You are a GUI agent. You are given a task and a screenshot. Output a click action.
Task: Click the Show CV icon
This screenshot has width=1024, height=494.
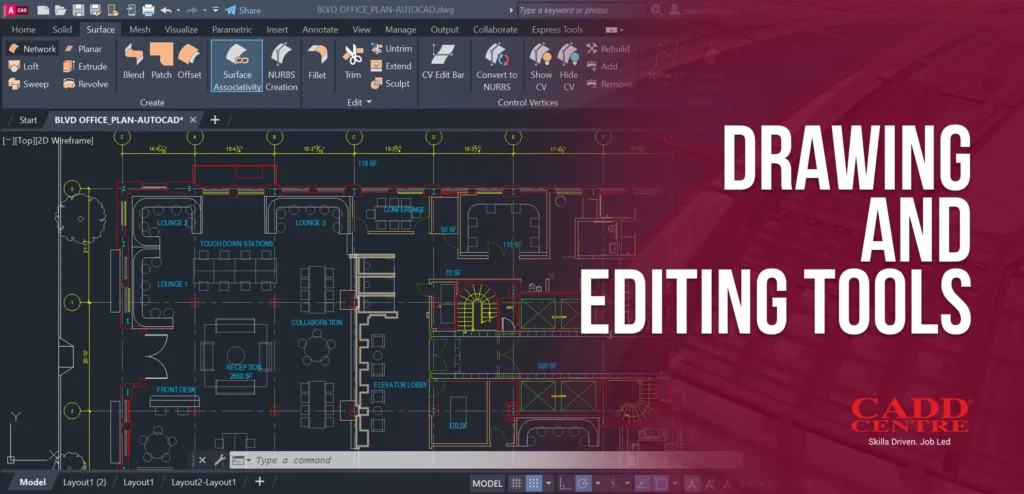[x=541, y=64]
